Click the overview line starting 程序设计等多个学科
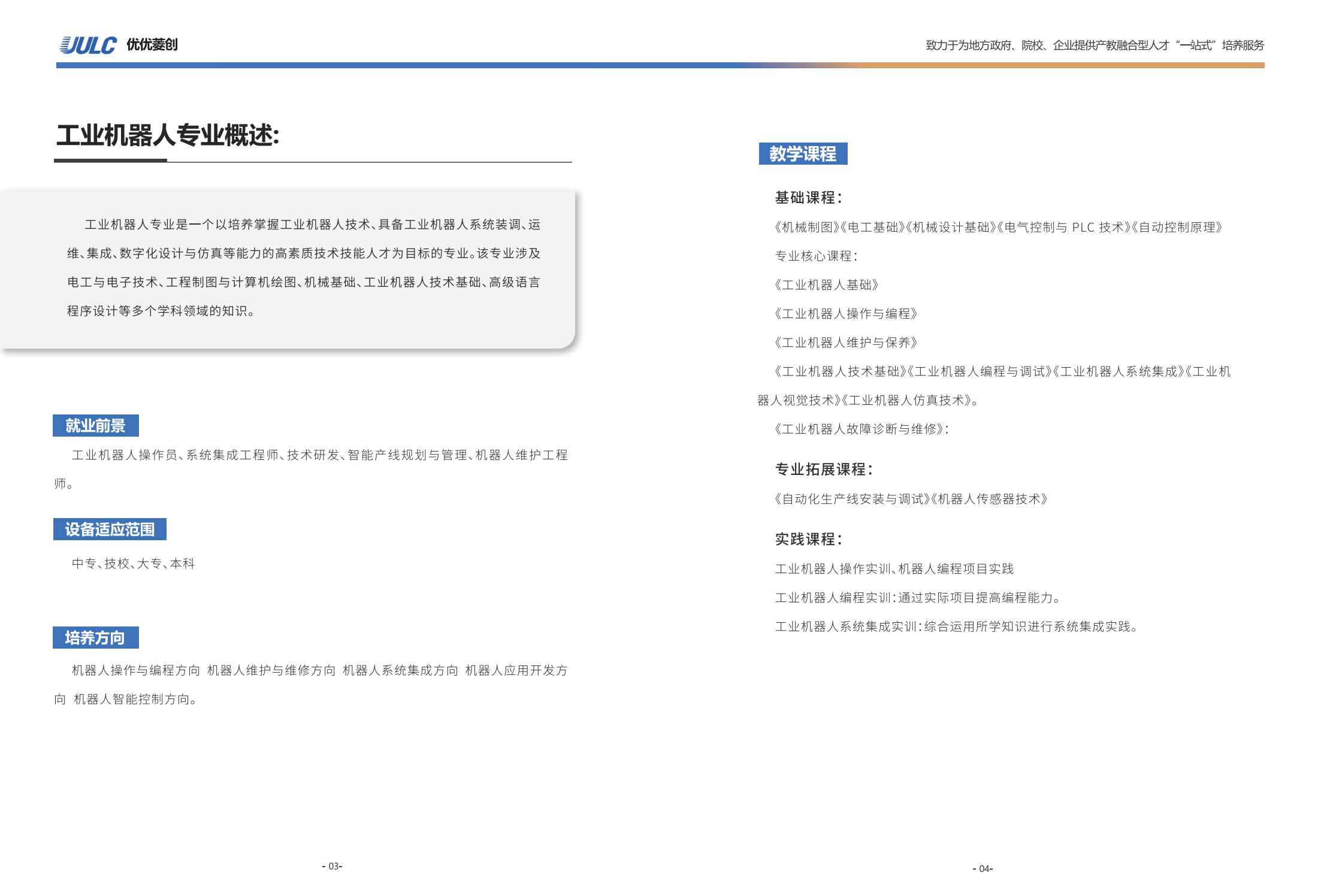Screen dimensions: 1321x896 161,311
